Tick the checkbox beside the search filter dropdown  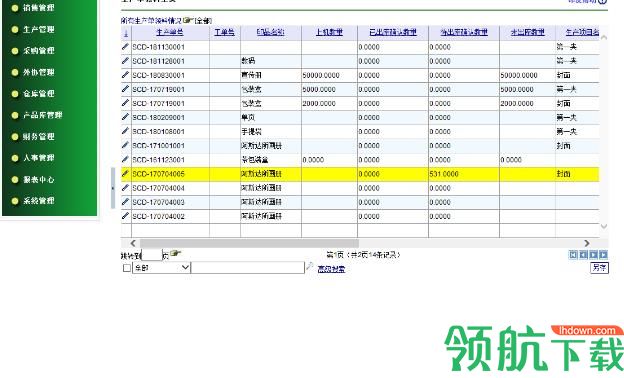point(127,268)
